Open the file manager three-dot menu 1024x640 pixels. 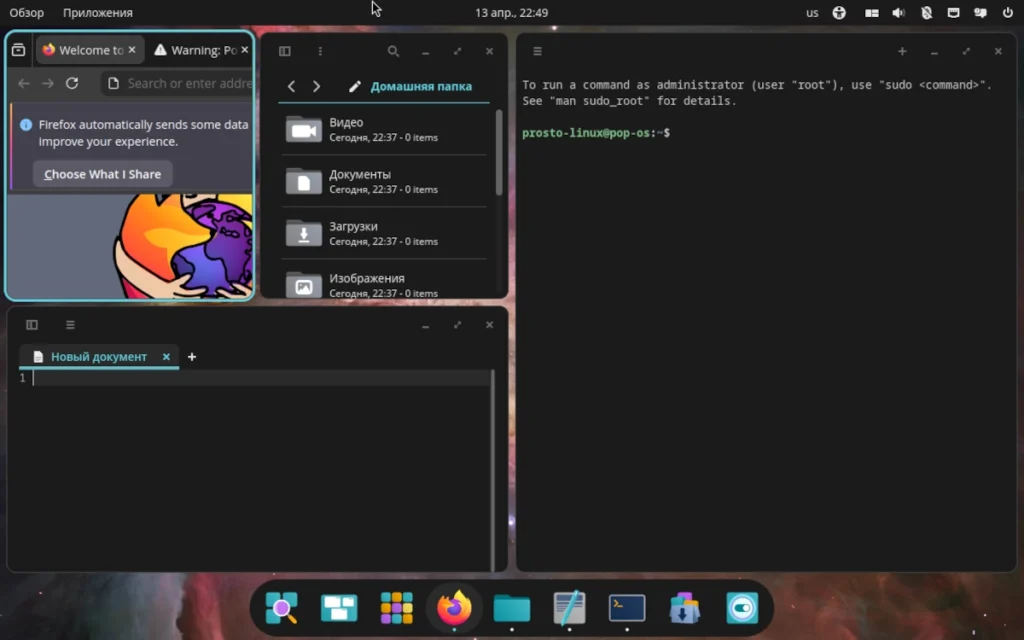click(320, 51)
